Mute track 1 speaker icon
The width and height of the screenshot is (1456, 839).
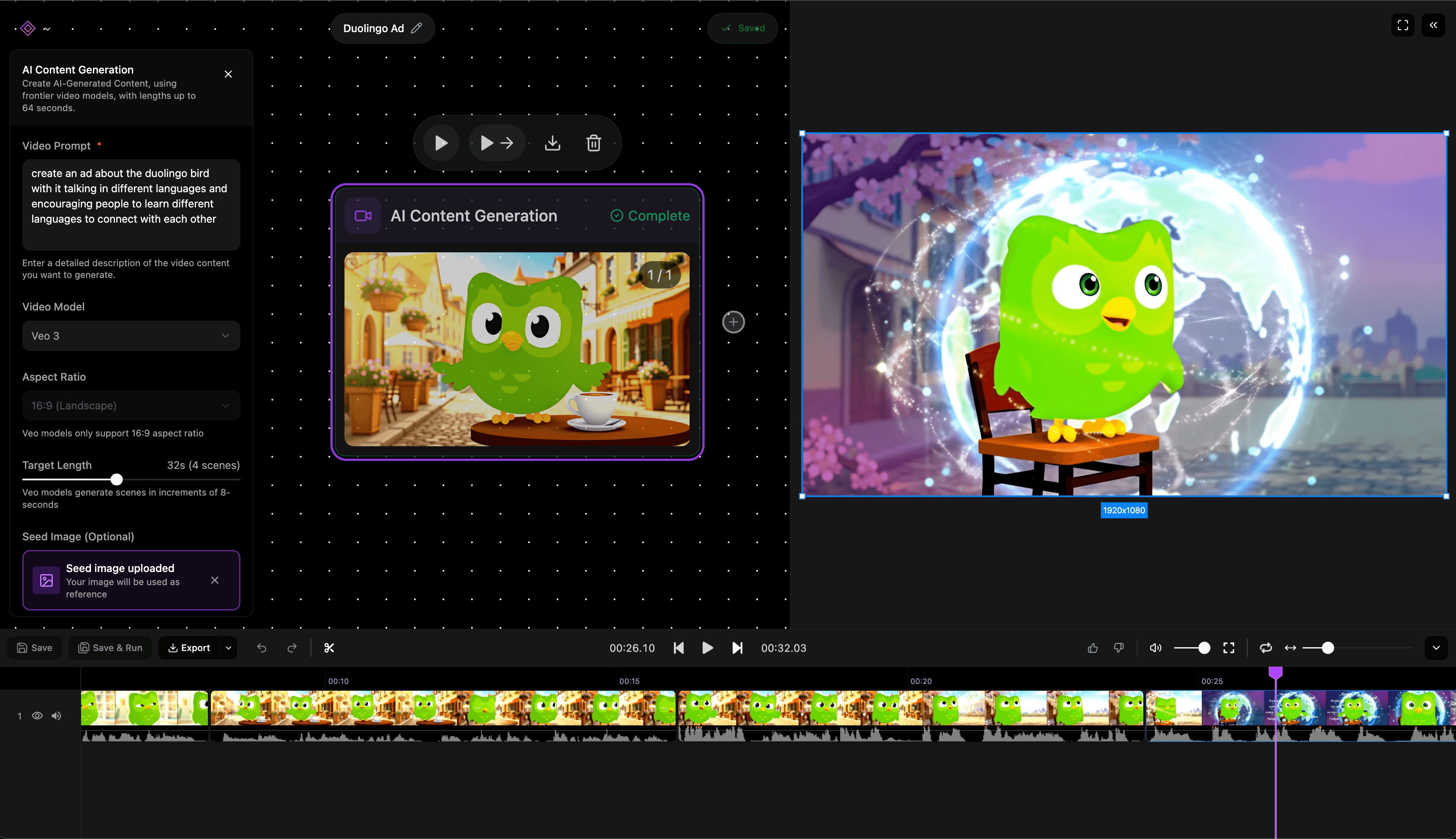click(57, 716)
